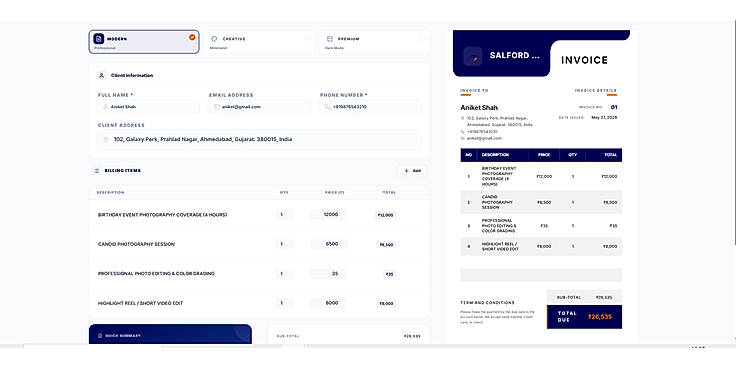Click the INVOICE heading in the preview

584,60
